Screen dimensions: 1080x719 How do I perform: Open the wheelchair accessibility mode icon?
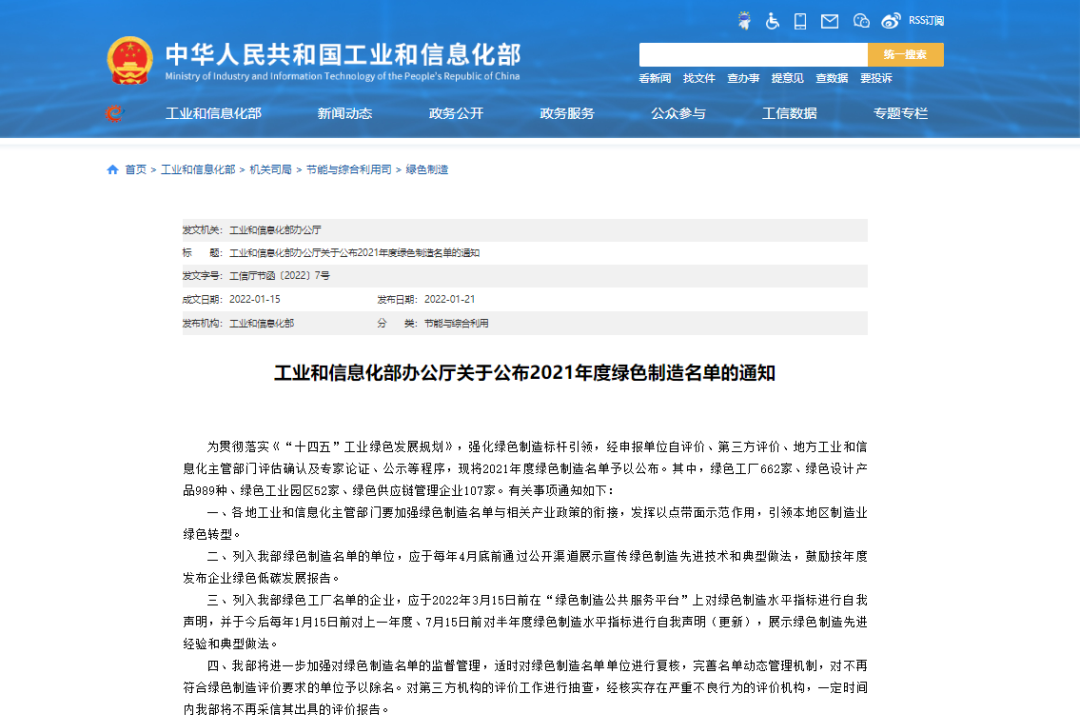(x=772, y=21)
